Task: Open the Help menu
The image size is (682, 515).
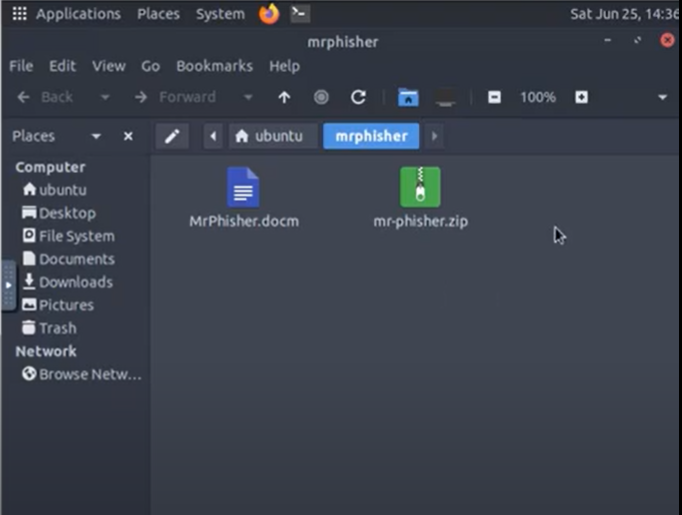Action: [x=284, y=66]
